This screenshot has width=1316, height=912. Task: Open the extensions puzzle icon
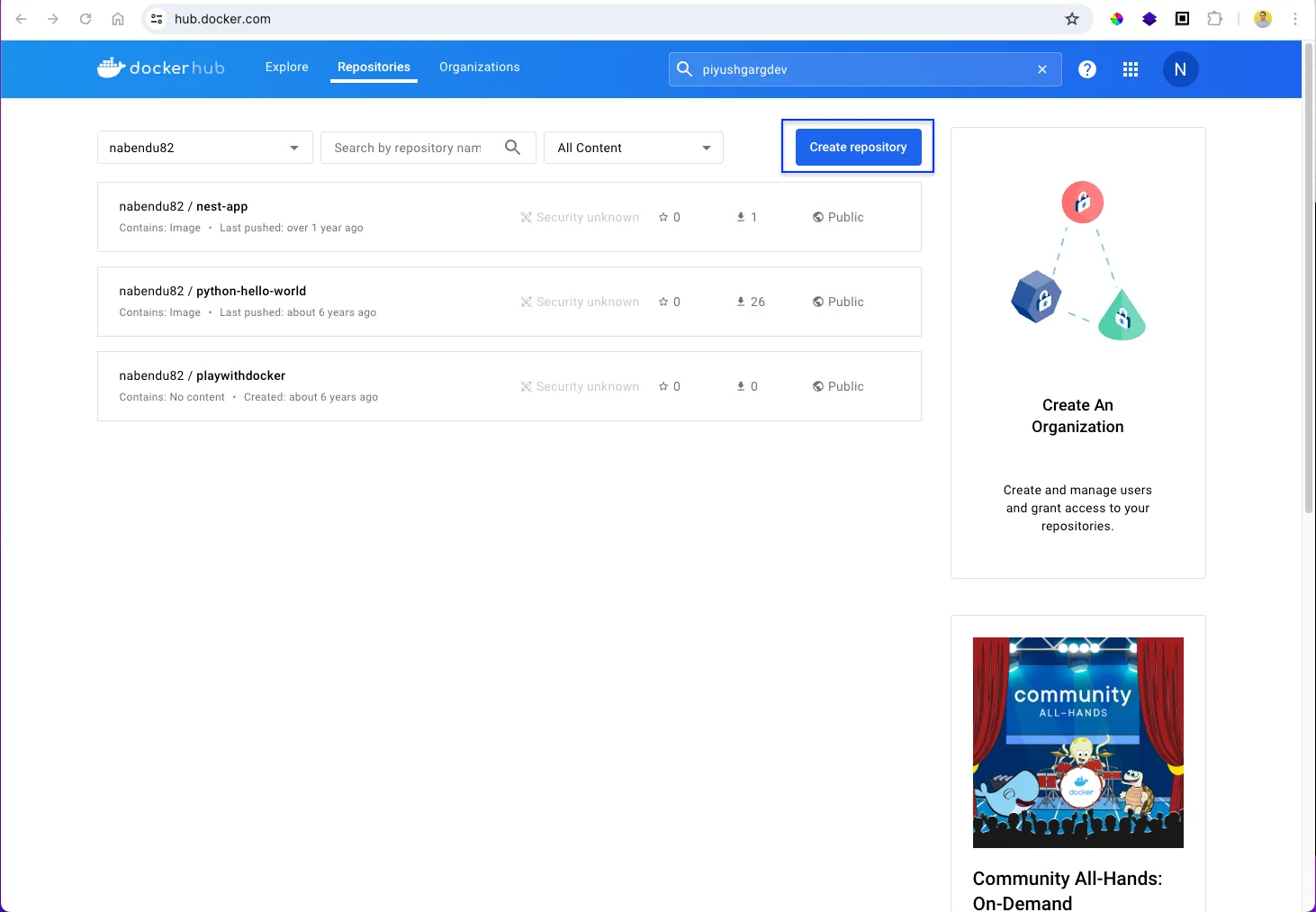[1215, 19]
